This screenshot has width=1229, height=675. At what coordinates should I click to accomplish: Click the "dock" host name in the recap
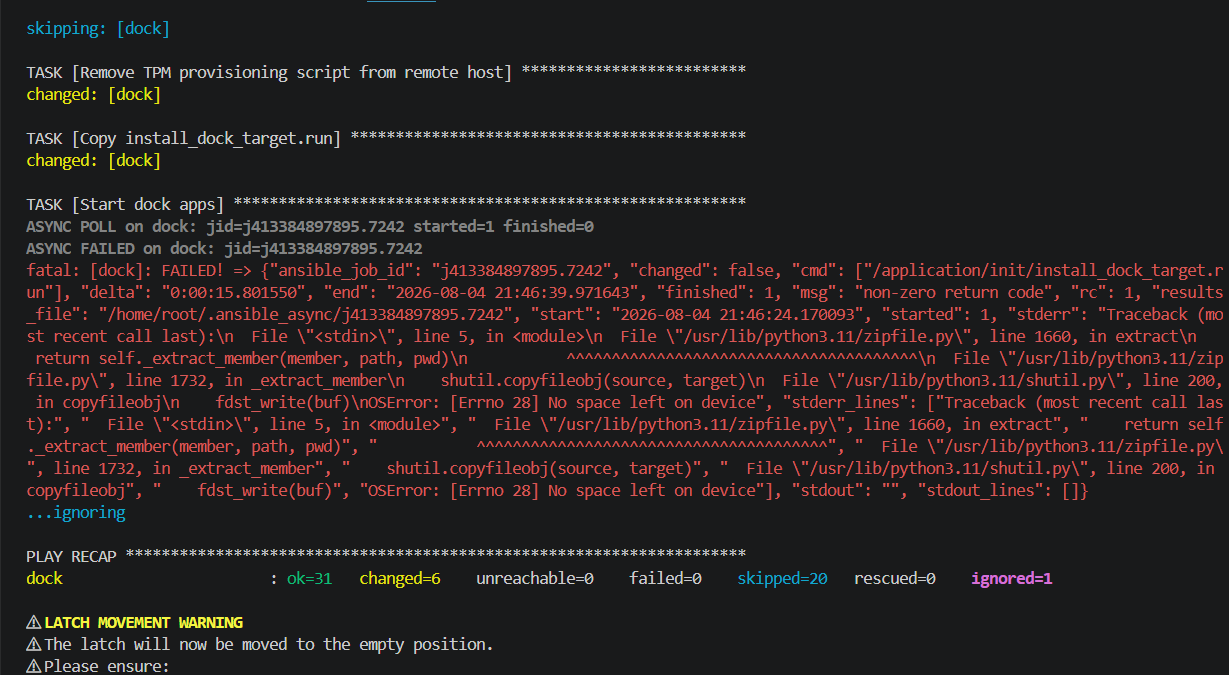(x=44, y=578)
